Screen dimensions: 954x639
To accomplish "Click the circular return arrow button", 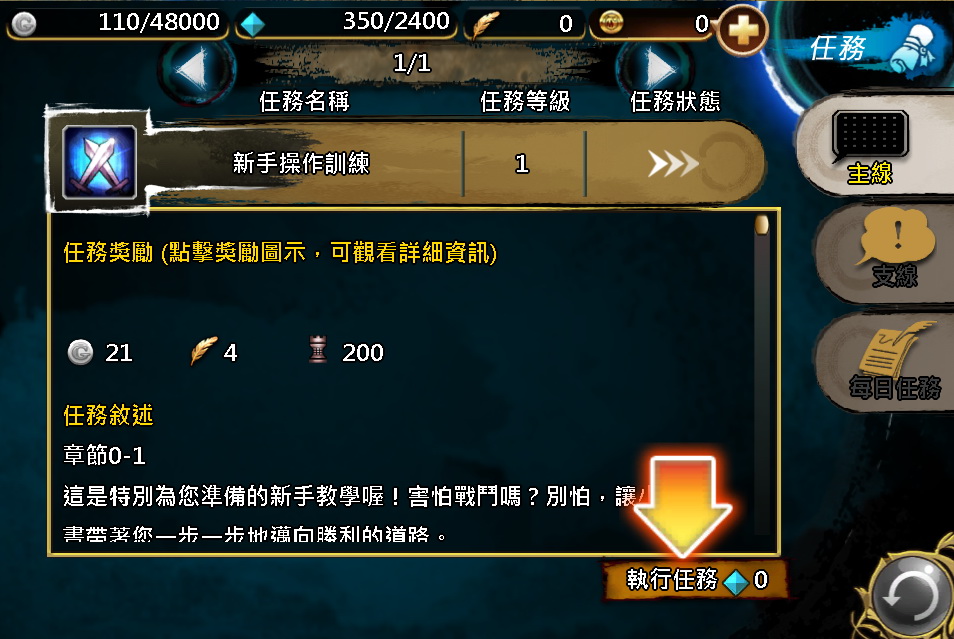I will tap(911, 595).
